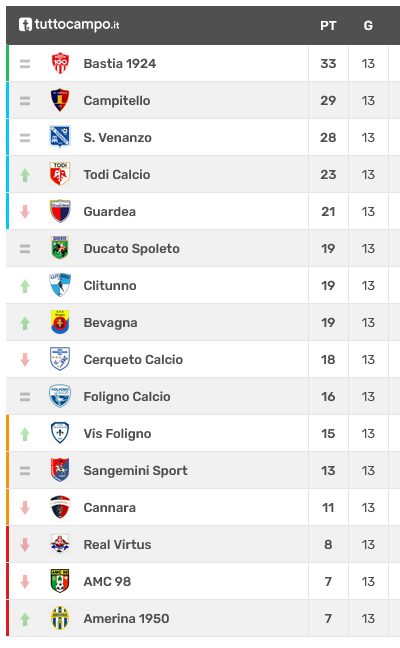
Task: Click the tuttocampo.it header text
Action: (77, 25)
